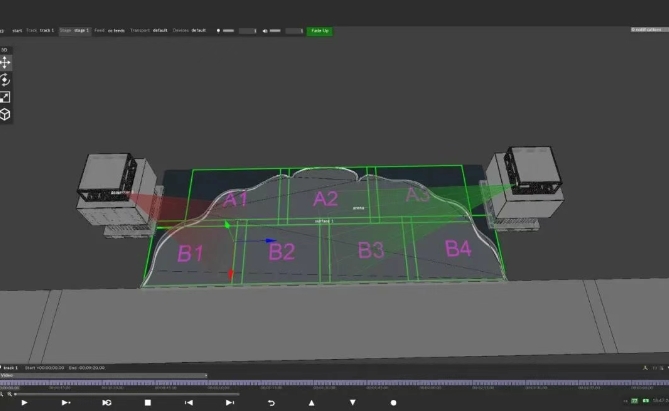The image size is (669, 411).
Task: Toggle the loop section playback mode
Action: click(107, 402)
